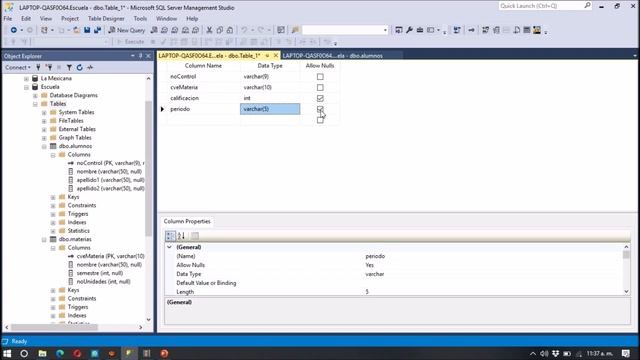Open the Connect dropdown in Object Explorer
640x360 pixels.
[18, 67]
